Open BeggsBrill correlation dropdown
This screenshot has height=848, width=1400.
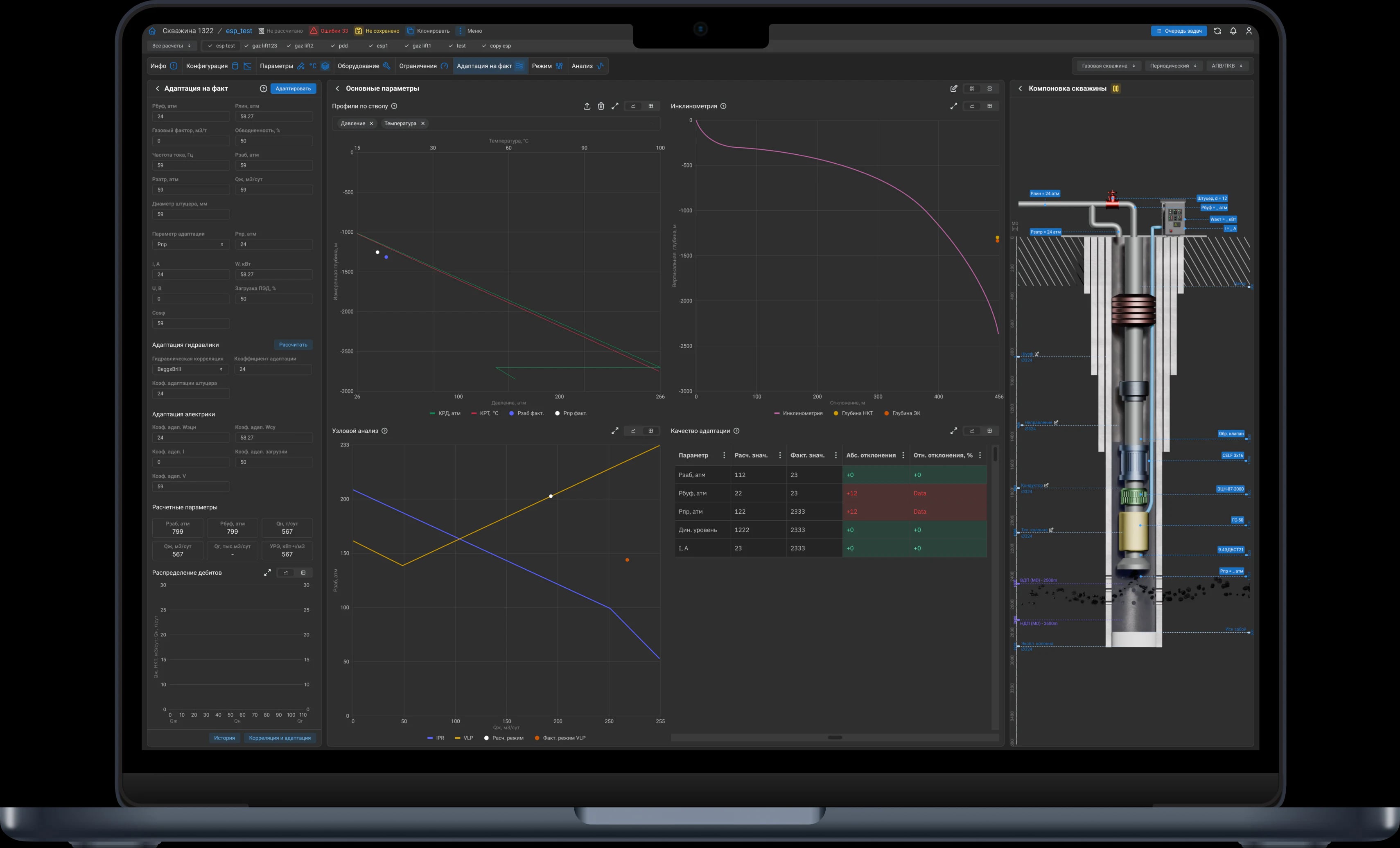(190, 369)
